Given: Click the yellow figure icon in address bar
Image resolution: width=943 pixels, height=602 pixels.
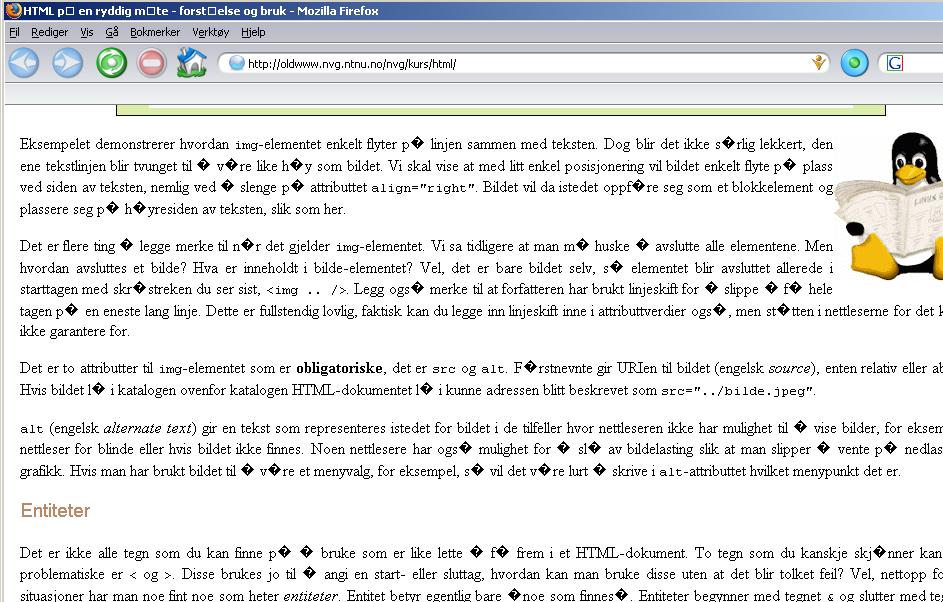Looking at the screenshot, I should (x=818, y=63).
